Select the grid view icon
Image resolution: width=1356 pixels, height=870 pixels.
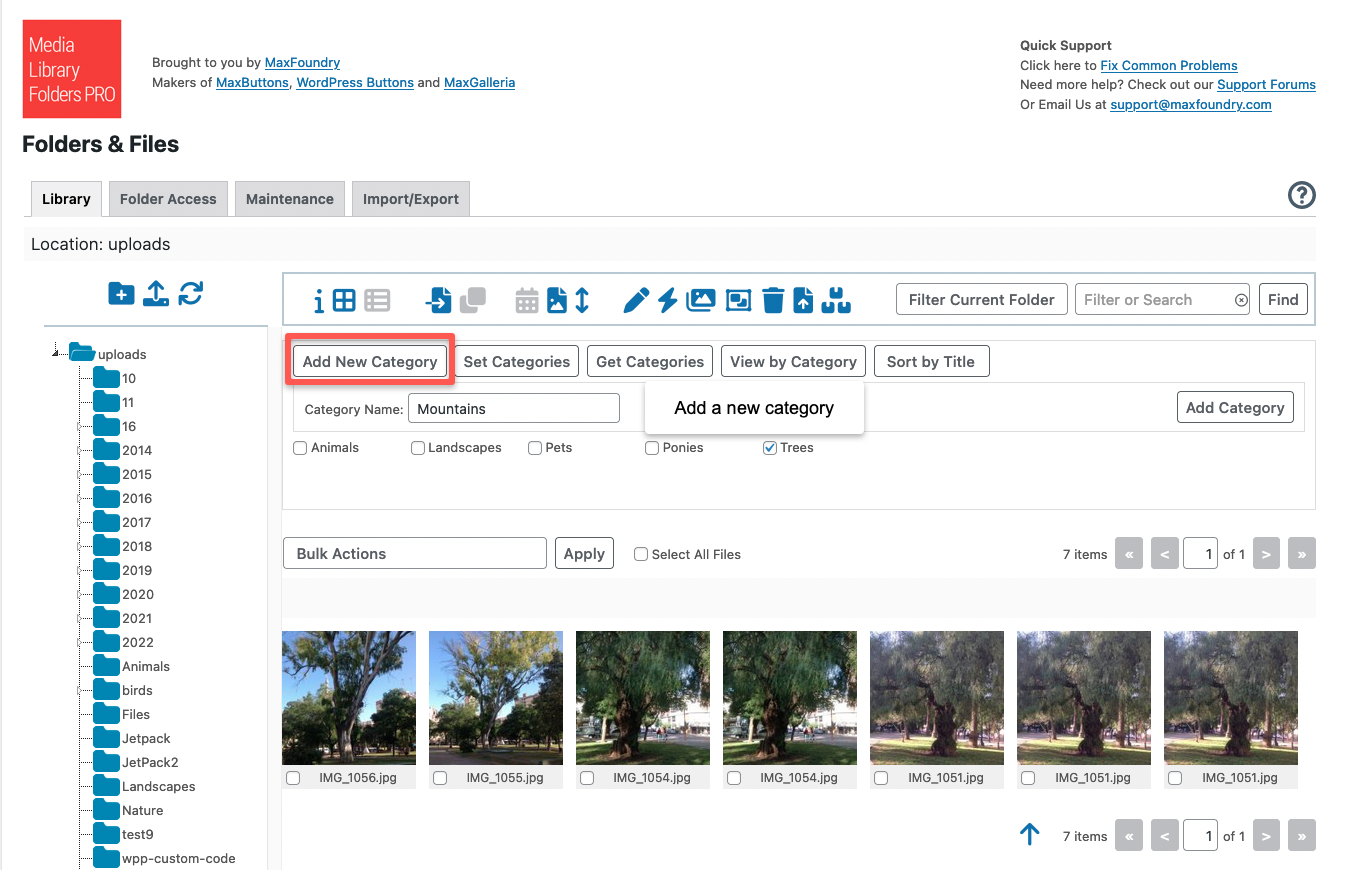[x=344, y=299]
